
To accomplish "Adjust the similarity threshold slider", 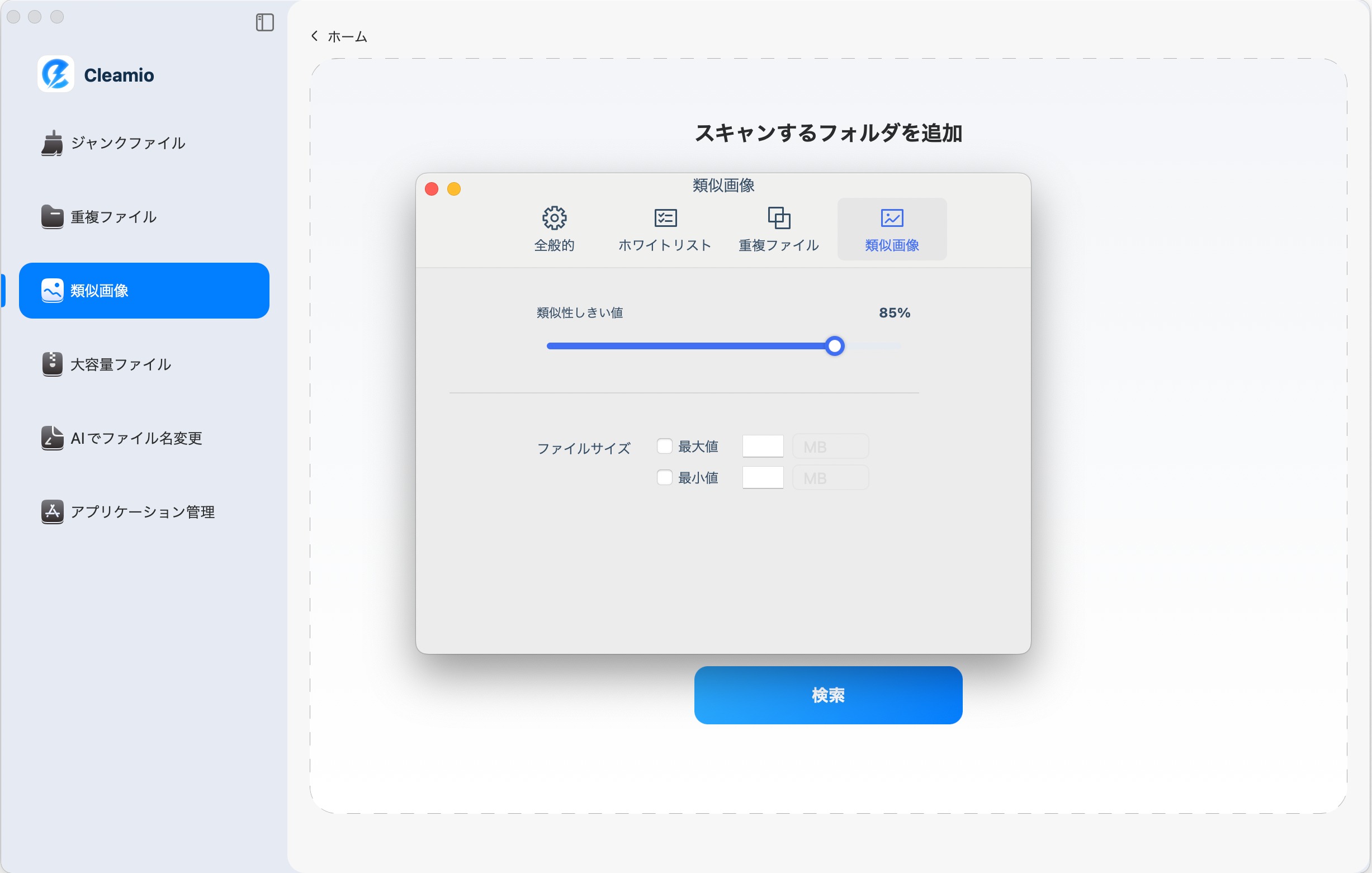I will [x=835, y=345].
